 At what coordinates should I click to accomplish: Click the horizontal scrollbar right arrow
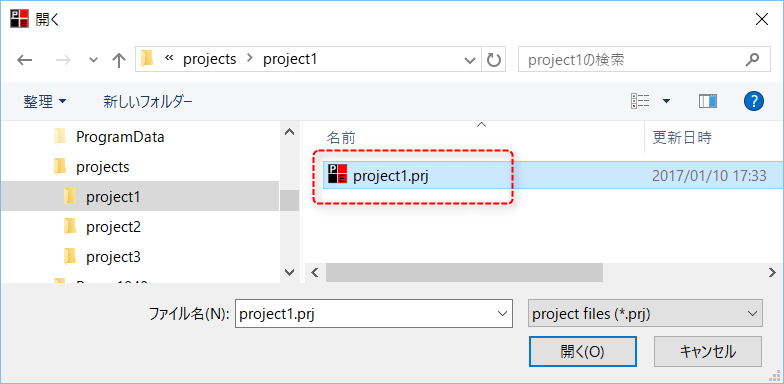(772, 272)
